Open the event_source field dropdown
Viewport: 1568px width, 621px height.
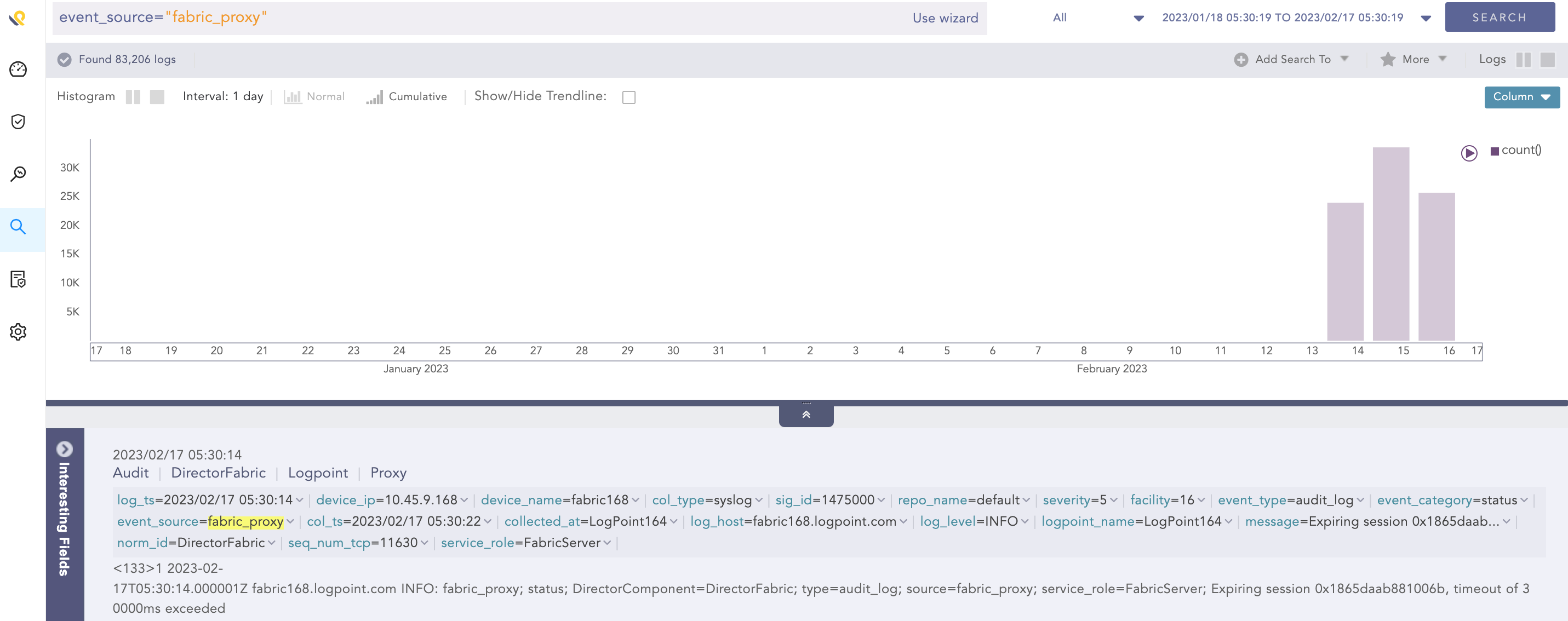click(291, 521)
